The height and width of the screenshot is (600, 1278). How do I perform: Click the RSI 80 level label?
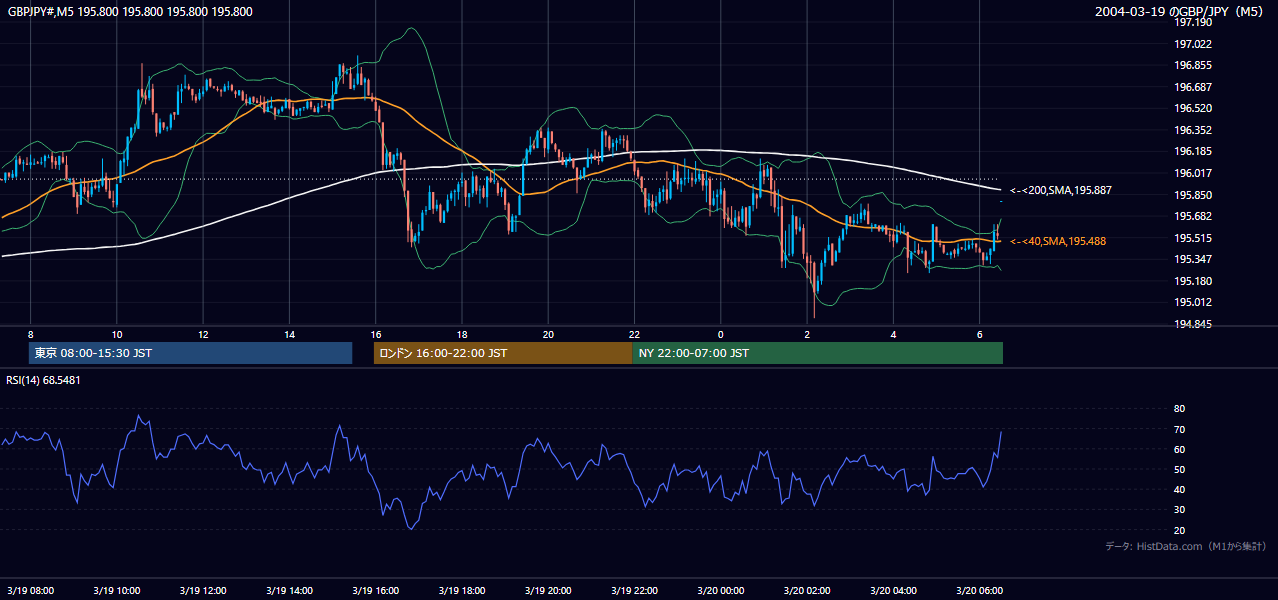(x=1179, y=409)
